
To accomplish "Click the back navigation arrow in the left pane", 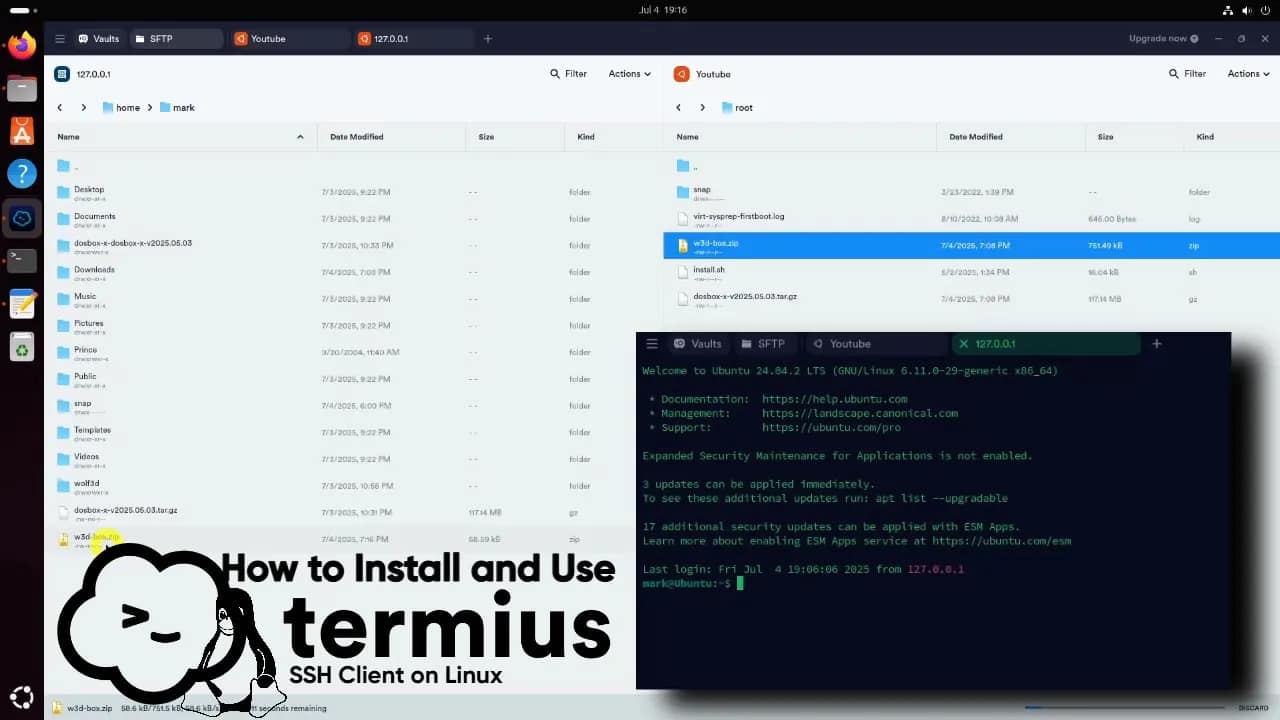I will [x=59, y=107].
